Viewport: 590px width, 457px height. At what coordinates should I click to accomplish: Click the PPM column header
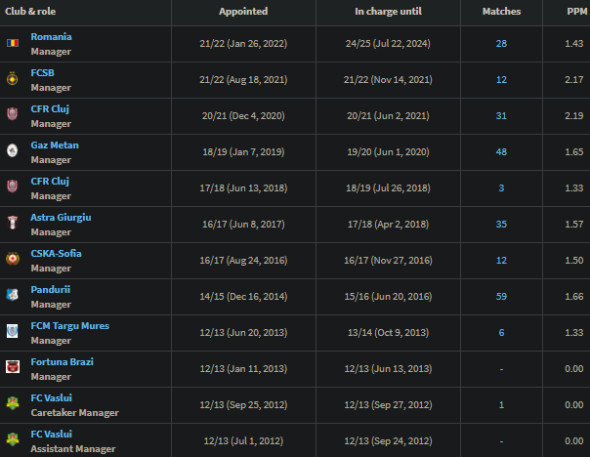click(577, 12)
